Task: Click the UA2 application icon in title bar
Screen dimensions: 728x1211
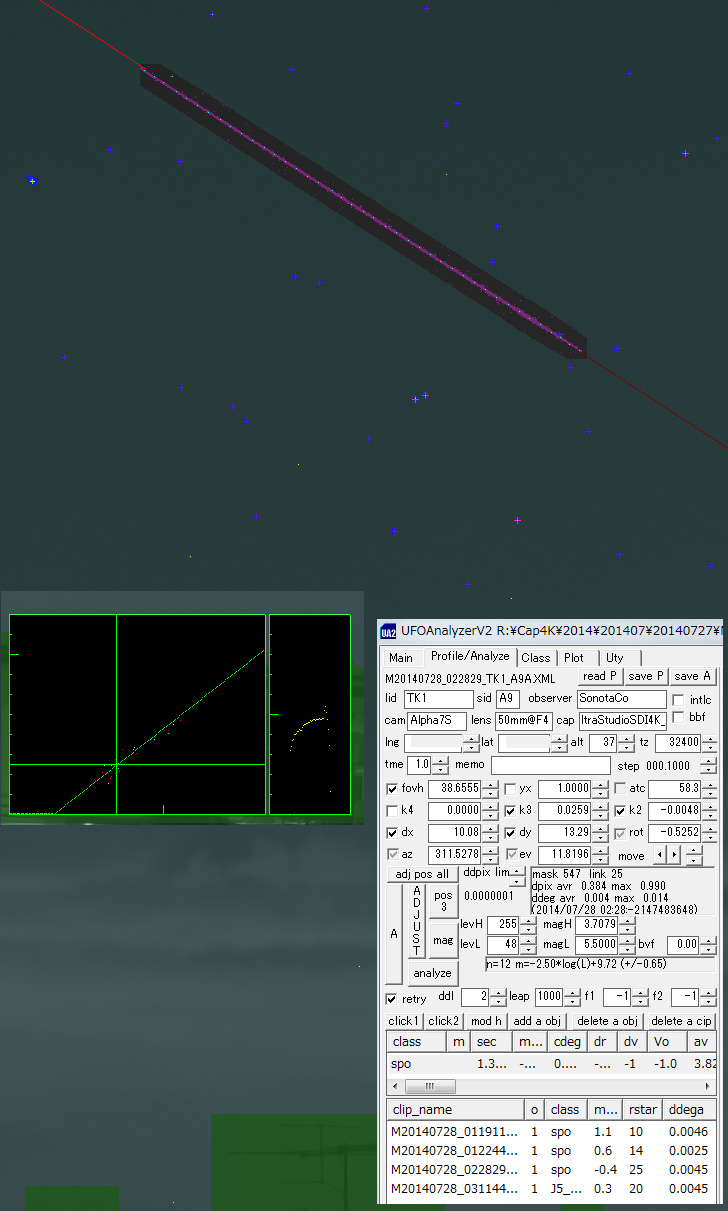Action: click(388, 631)
